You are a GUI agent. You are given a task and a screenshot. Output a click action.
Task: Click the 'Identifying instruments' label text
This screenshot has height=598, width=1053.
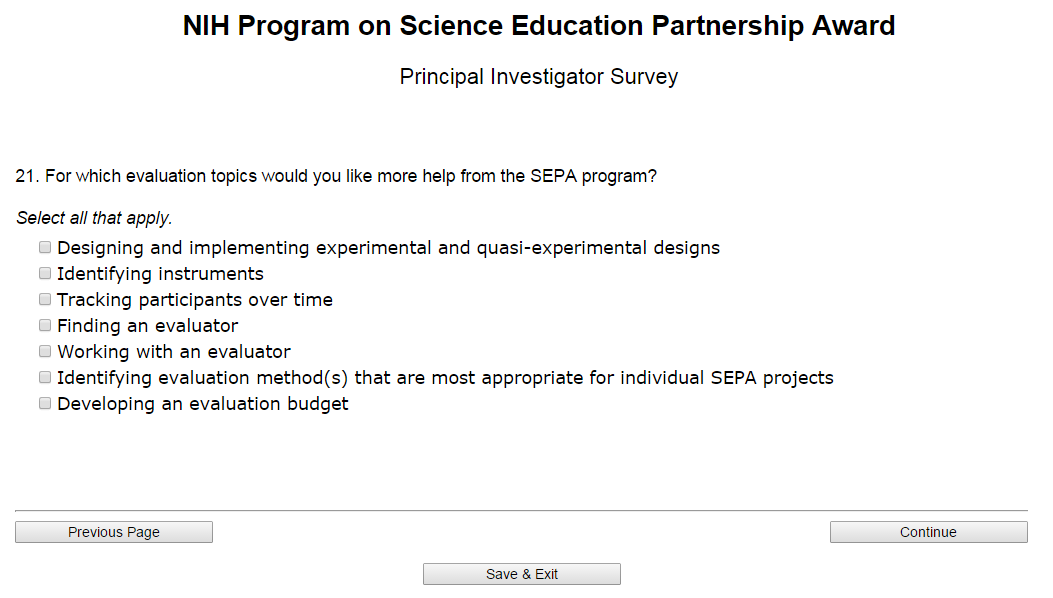160,274
